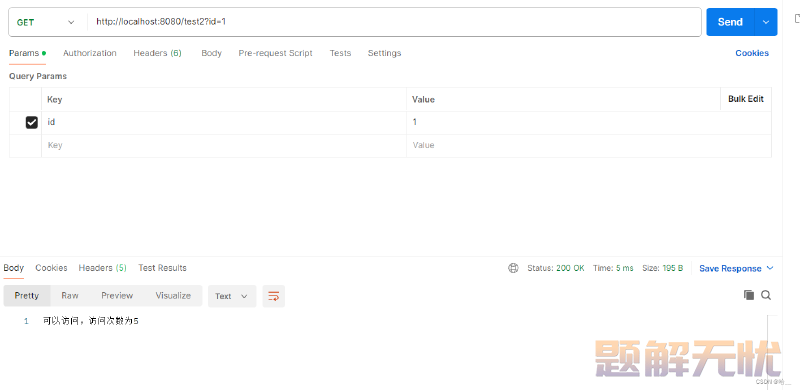Image resolution: width=800 pixels, height=390 pixels.
Task: Open the request Body tab
Action: (x=211, y=53)
